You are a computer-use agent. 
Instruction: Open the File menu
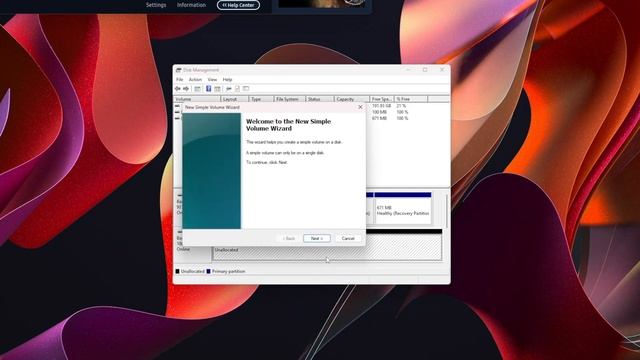pyautogui.click(x=180, y=80)
